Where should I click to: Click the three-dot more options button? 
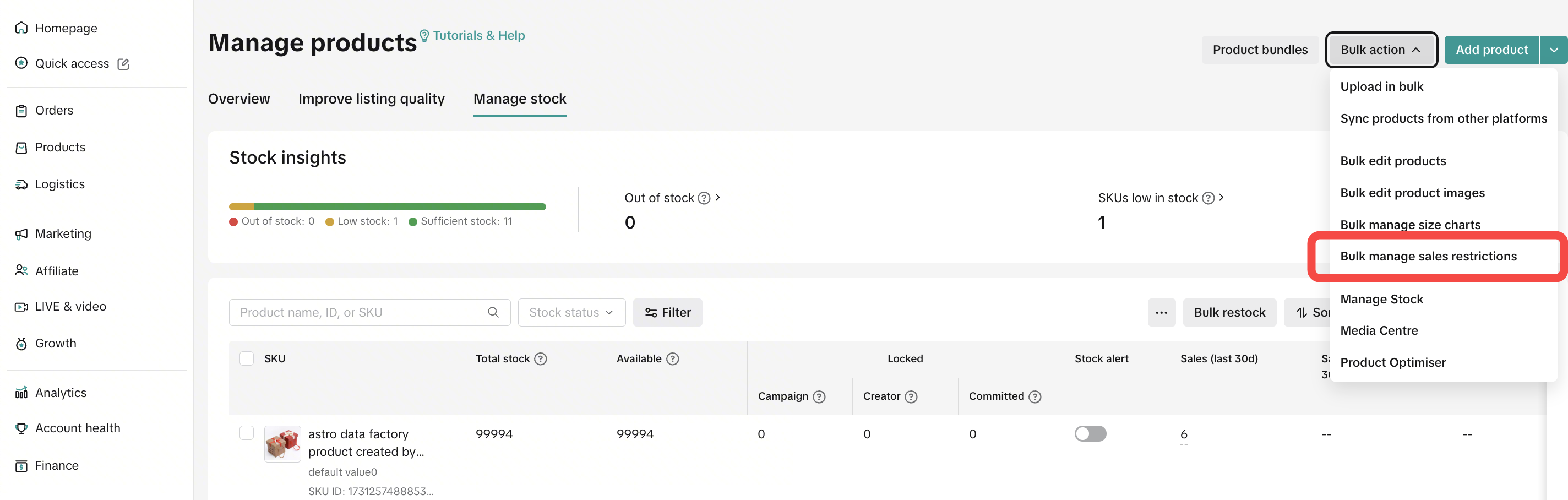click(1161, 312)
